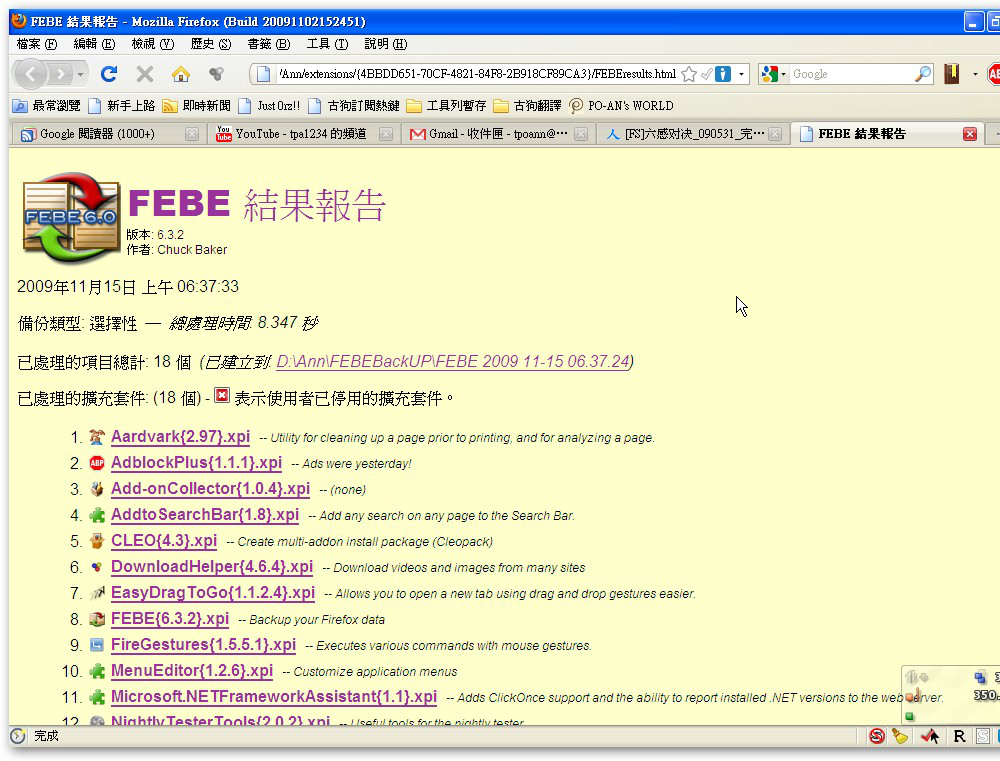Open the back/forward history dropdown arrow
Image resolution: width=1000 pixels, height=761 pixels.
click(x=80, y=75)
